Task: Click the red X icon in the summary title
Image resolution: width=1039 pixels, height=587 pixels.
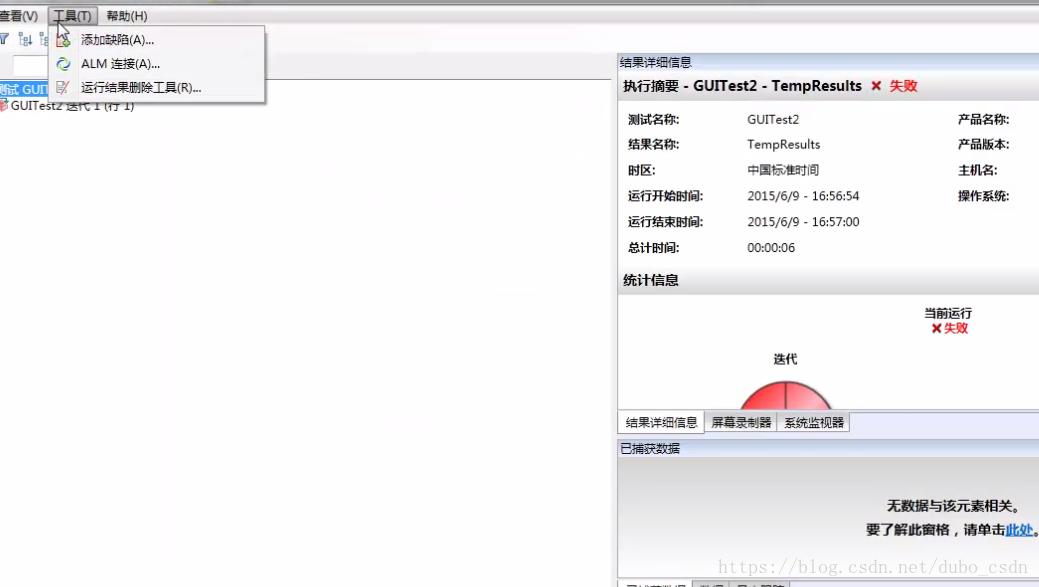Action: [x=876, y=86]
